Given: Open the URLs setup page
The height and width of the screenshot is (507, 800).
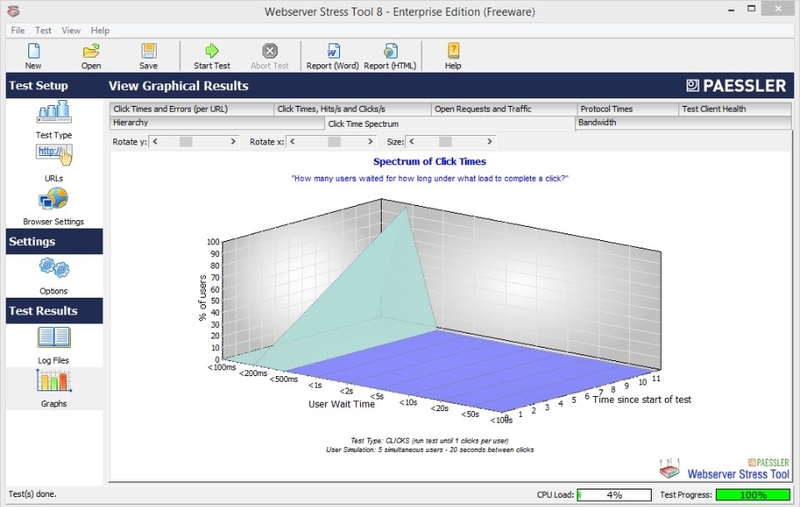Looking at the screenshot, I should pyautogui.click(x=54, y=163).
